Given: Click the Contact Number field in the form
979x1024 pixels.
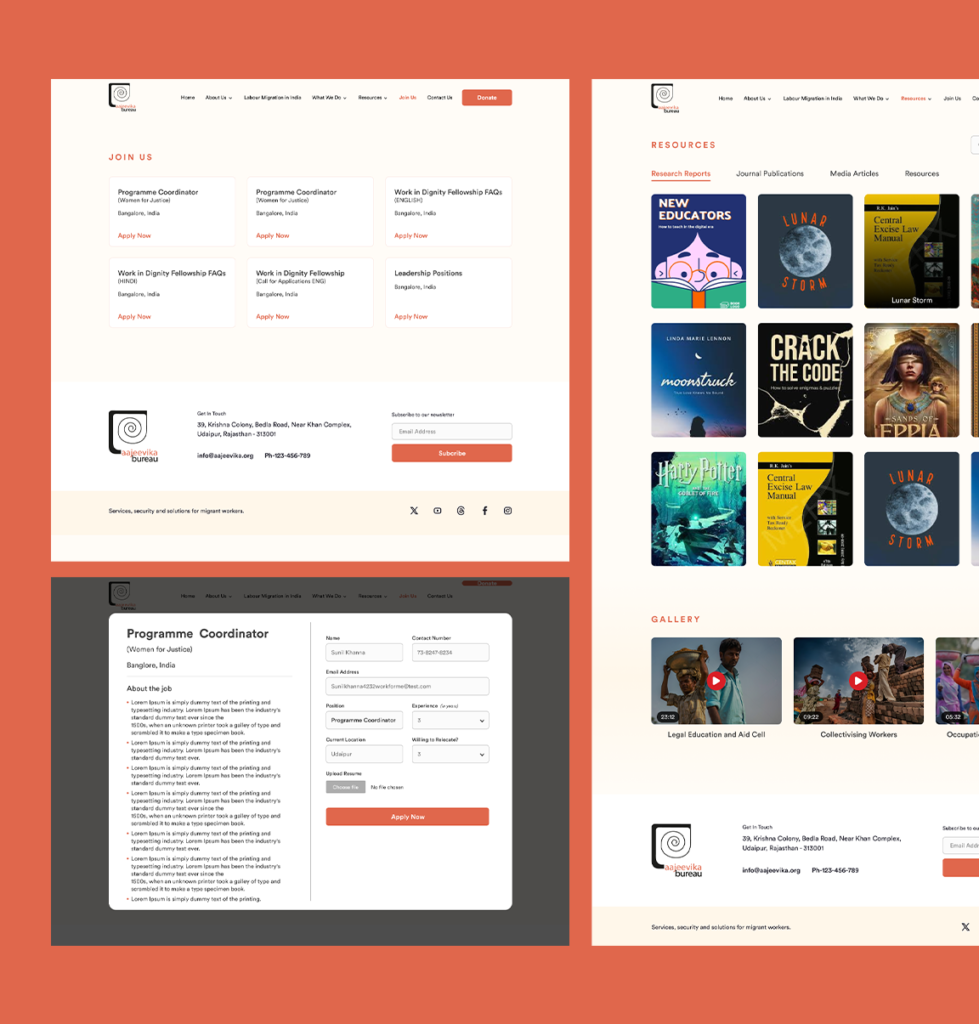Looking at the screenshot, I should point(450,652).
